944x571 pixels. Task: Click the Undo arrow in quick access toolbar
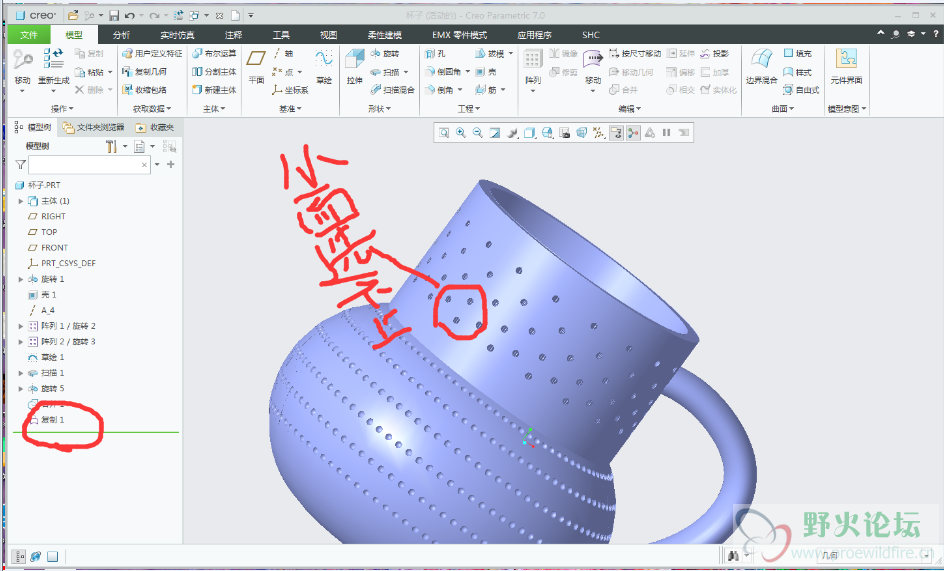click(129, 15)
